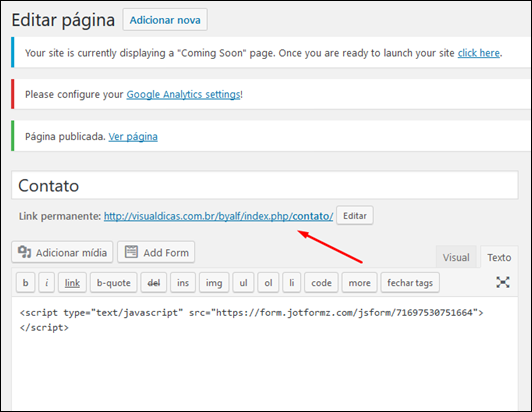Click the 'Link permanente:' label

pos(60,216)
